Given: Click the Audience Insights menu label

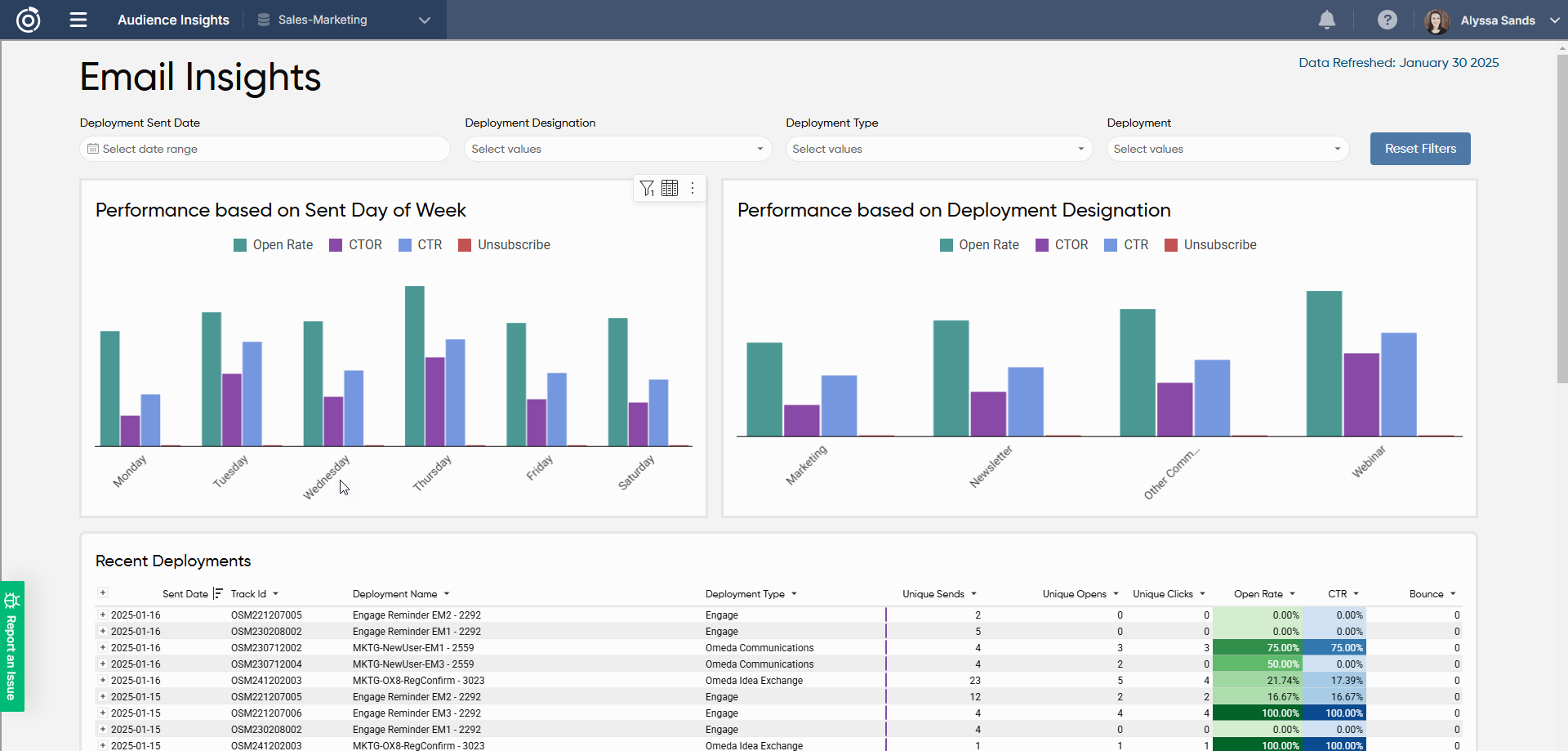Looking at the screenshot, I should click(173, 20).
